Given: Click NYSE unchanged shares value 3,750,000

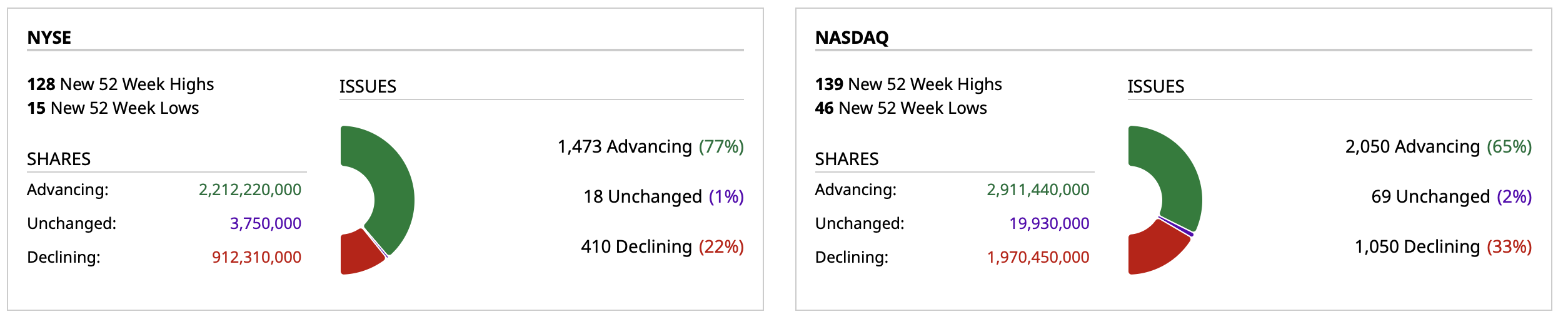Looking at the screenshot, I should tap(266, 223).
